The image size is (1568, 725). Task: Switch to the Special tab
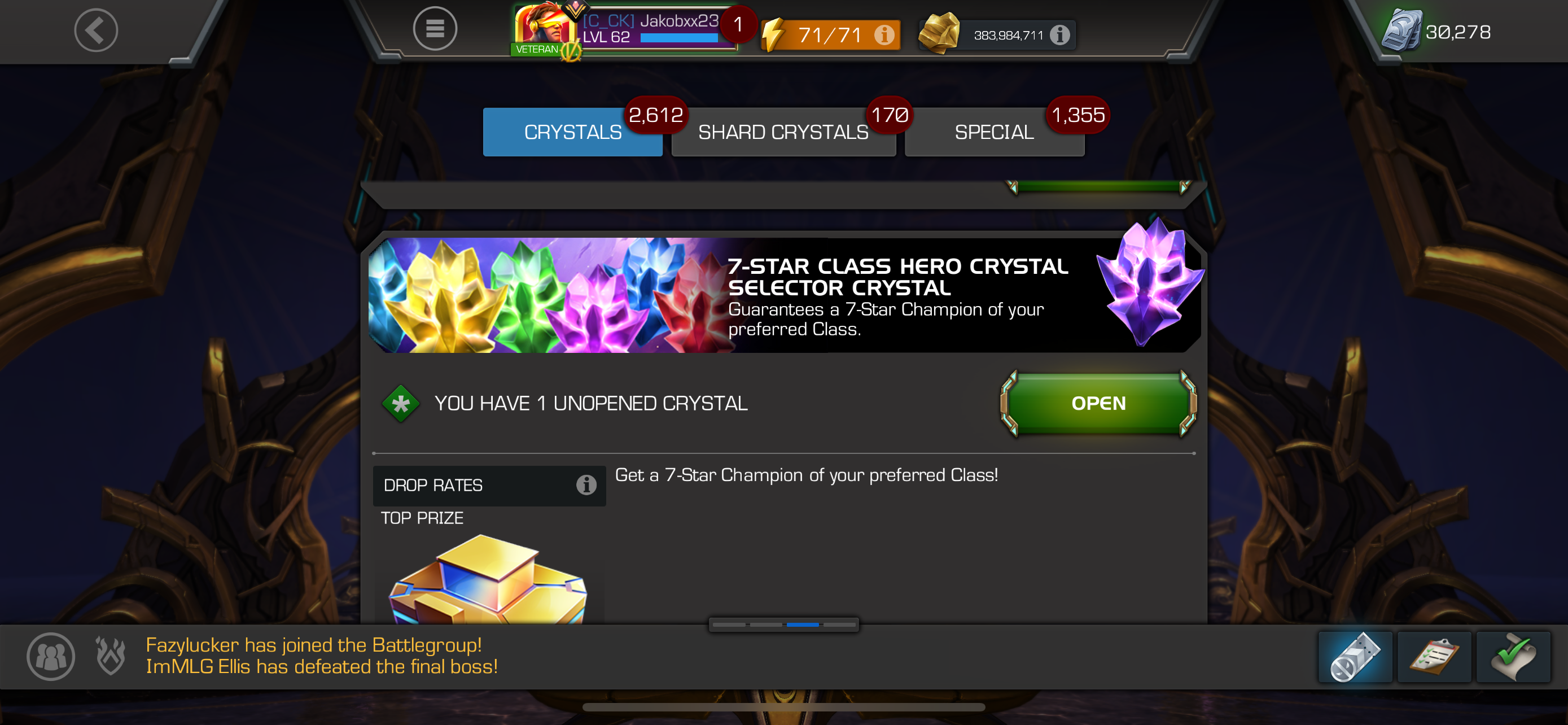pyautogui.click(x=994, y=132)
